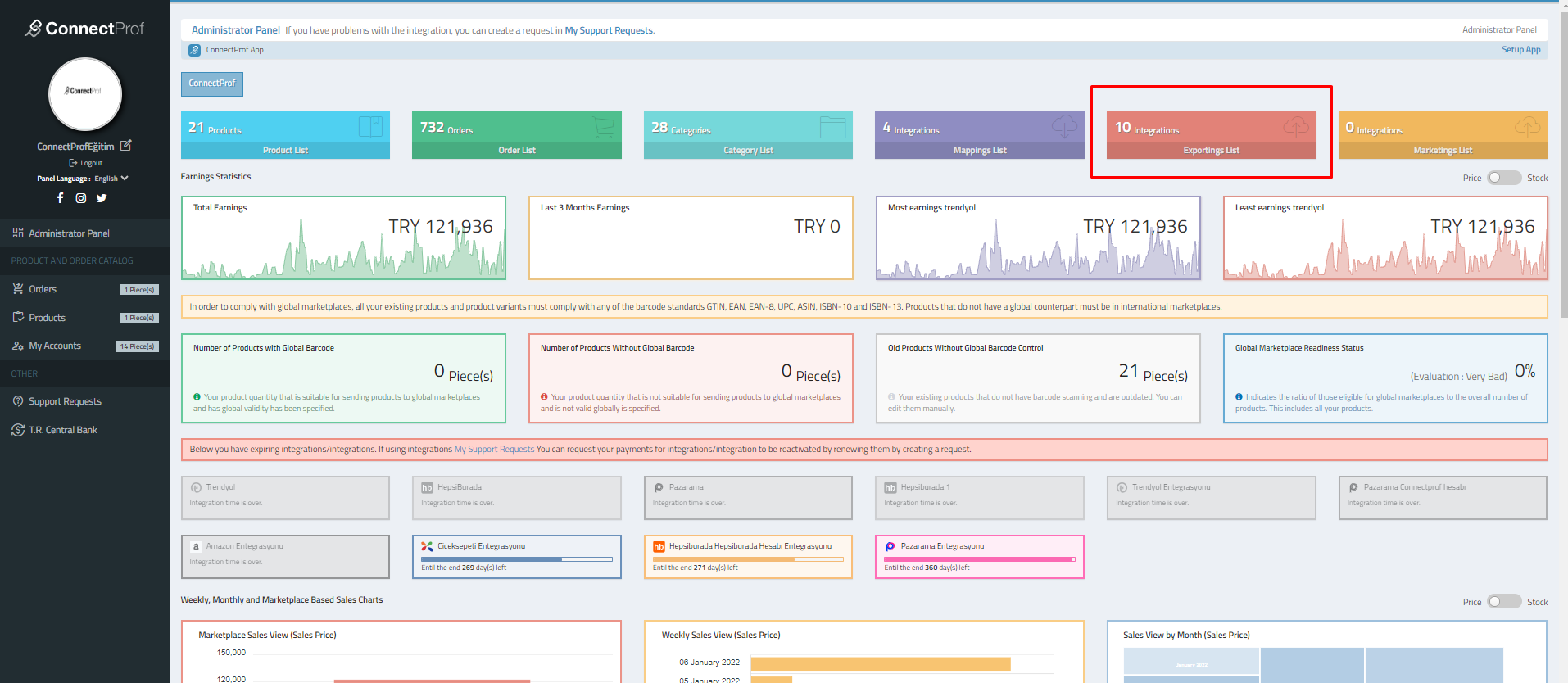Expand the Panel Language dropdown
This screenshot has height=683, width=1568.
tap(111, 179)
